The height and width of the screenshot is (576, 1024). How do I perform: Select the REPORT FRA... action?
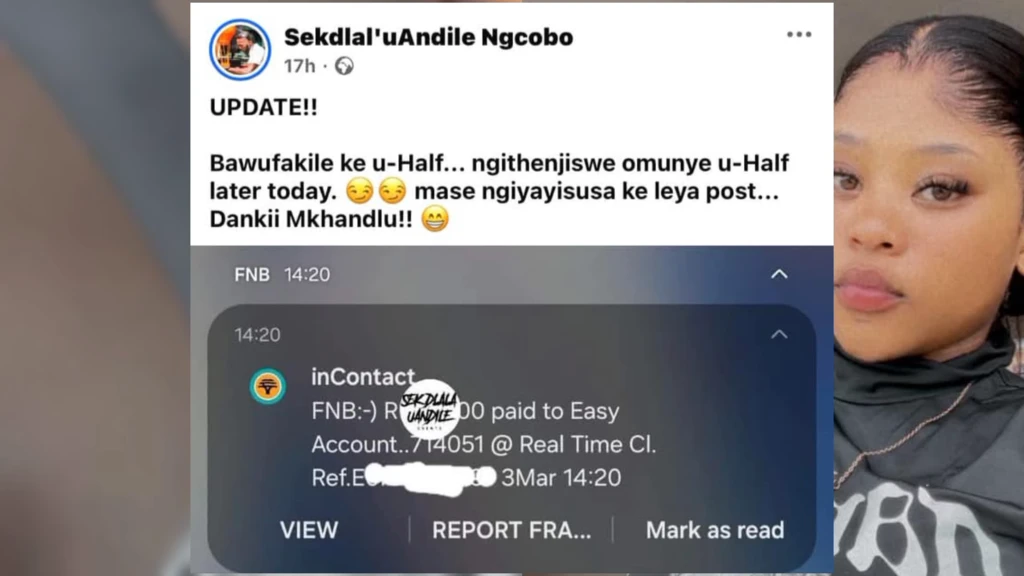(511, 530)
